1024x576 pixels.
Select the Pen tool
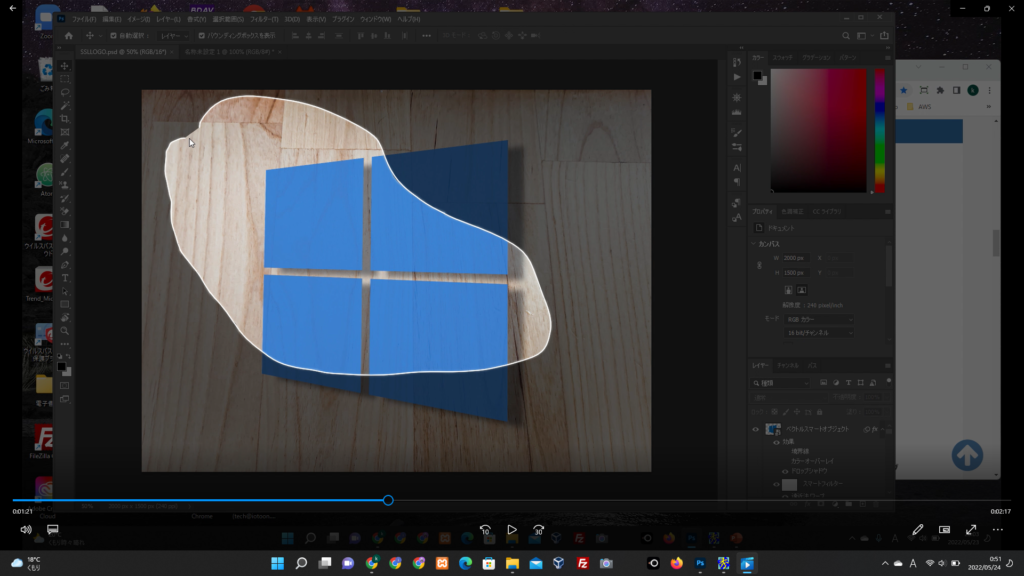click(x=65, y=264)
